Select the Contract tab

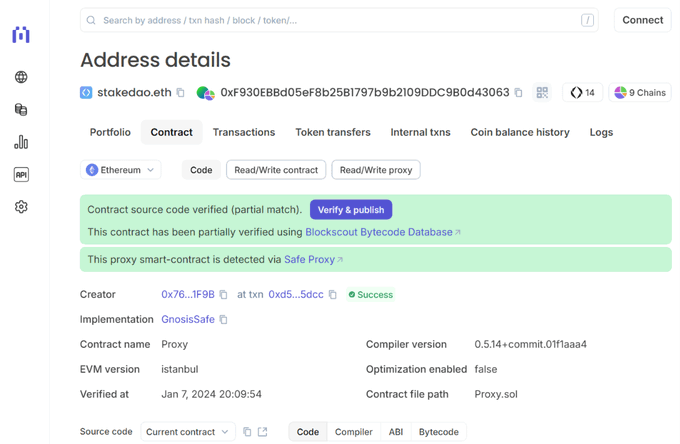[x=171, y=132]
